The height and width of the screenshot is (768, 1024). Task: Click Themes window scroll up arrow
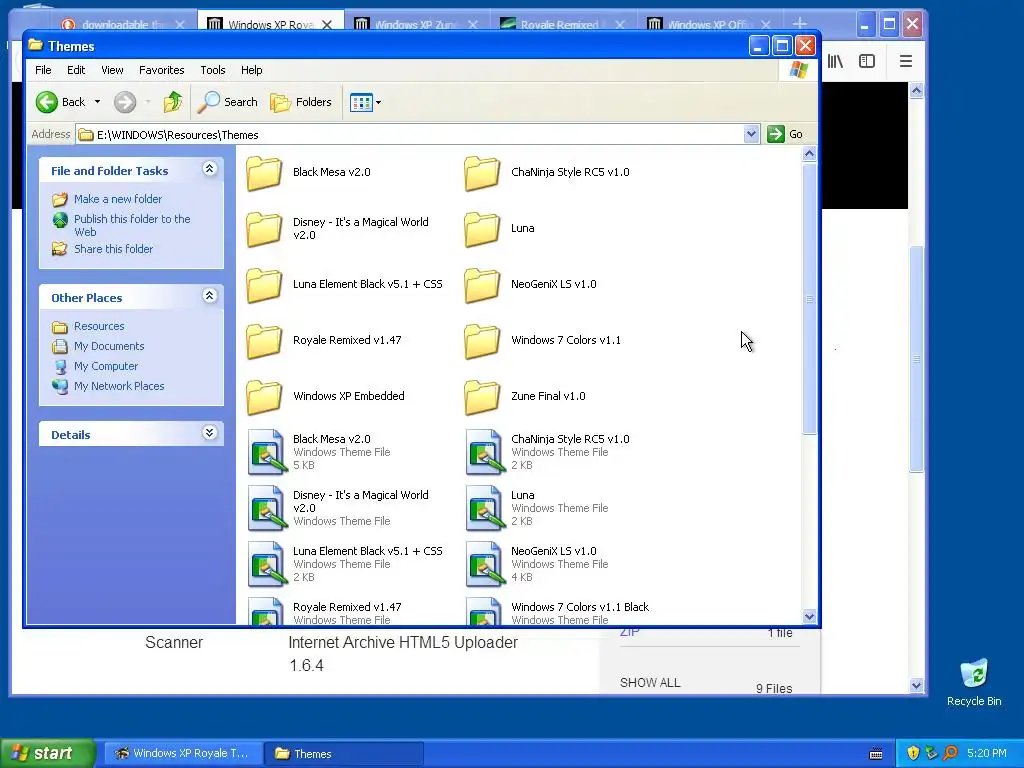click(x=809, y=154)
